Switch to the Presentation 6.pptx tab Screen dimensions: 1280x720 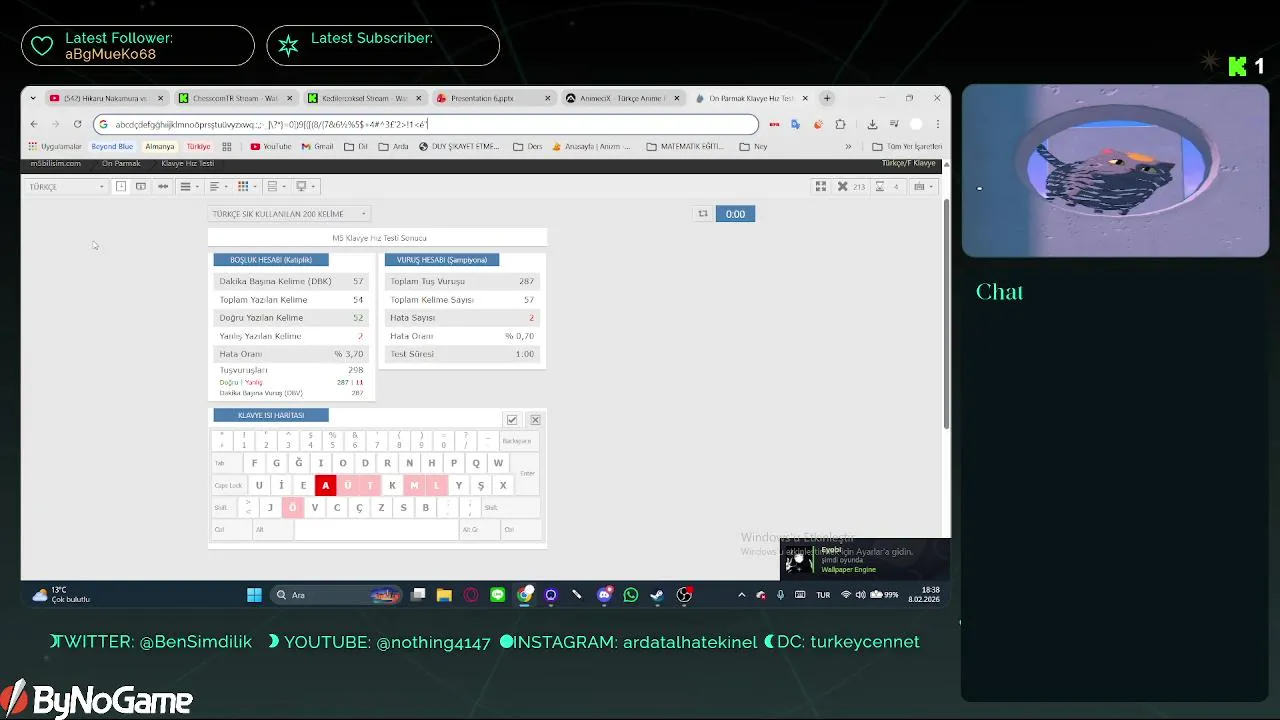tap(494, 98)
